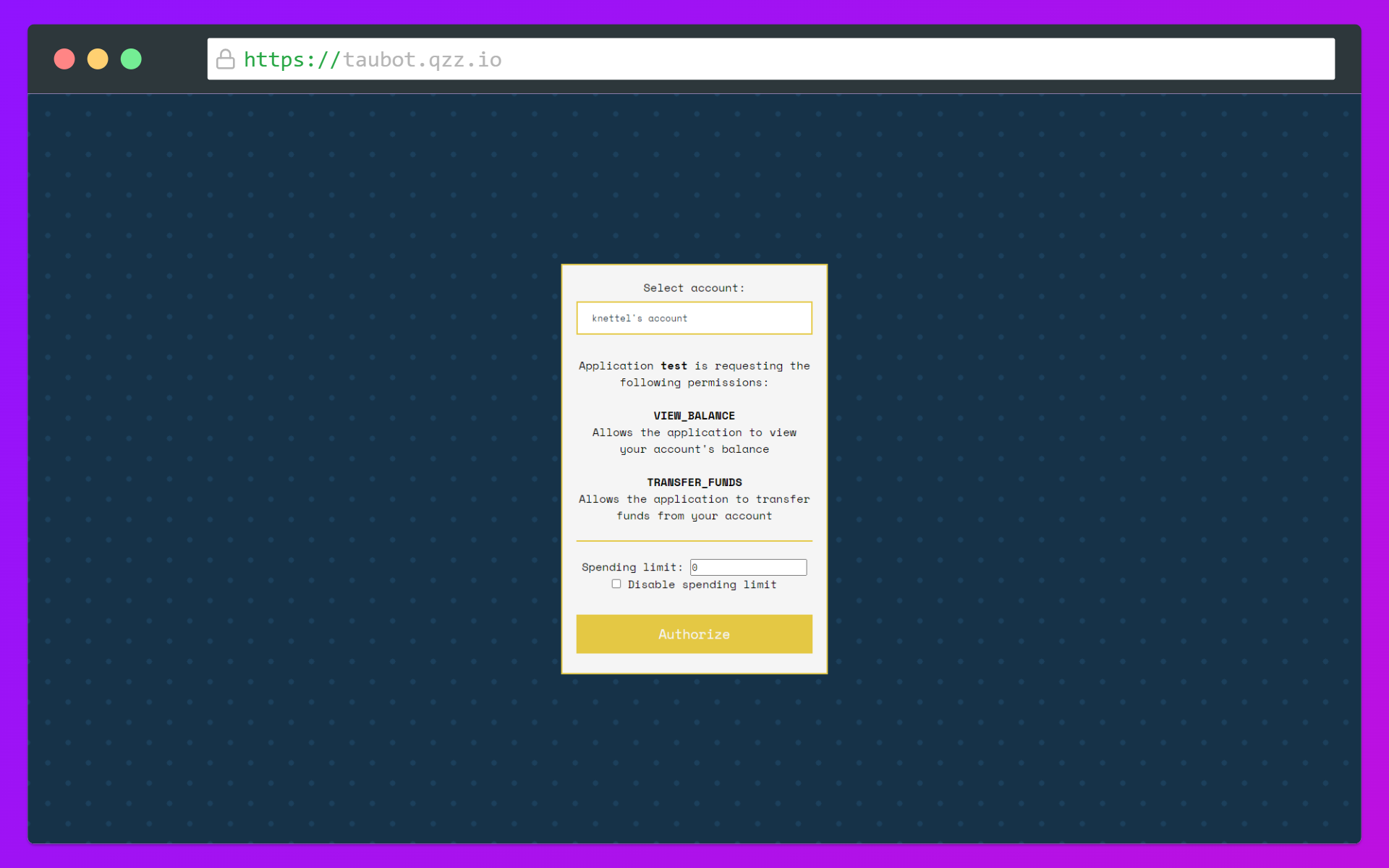The height and width of the screenshot is (868, 1389).
Task: Click the green window dot
Action: coord(131,59)
